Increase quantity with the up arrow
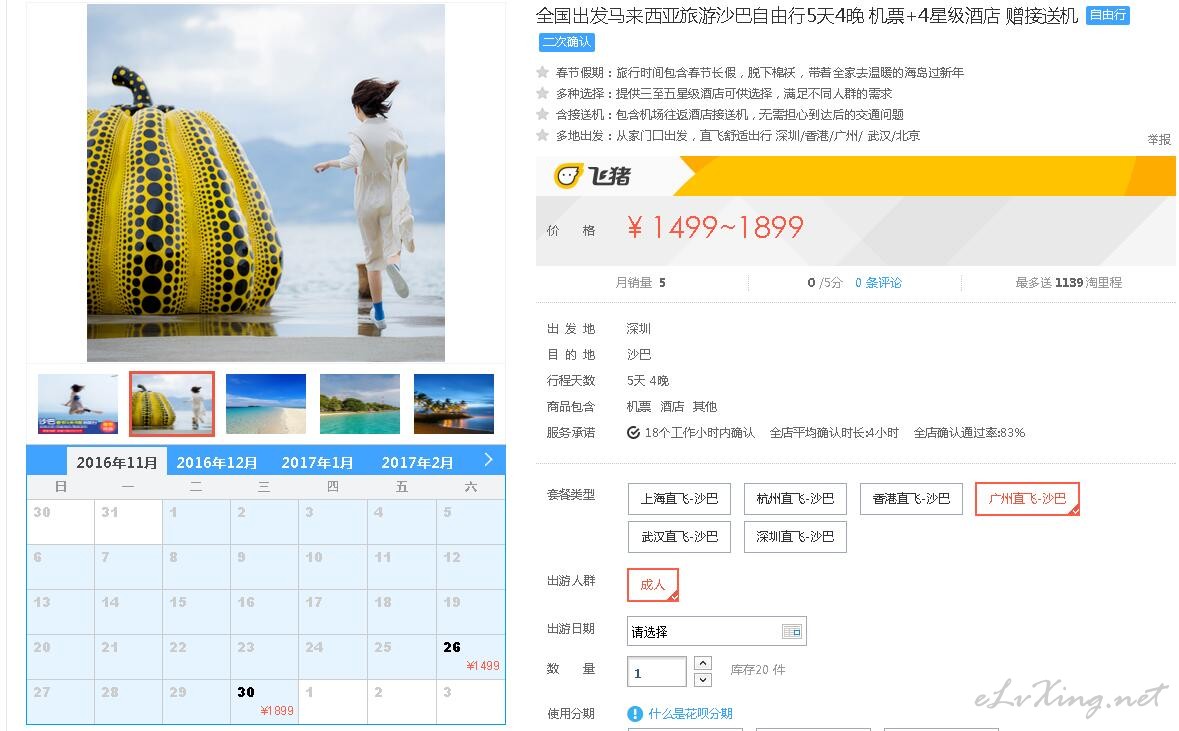 coord(702,663)
